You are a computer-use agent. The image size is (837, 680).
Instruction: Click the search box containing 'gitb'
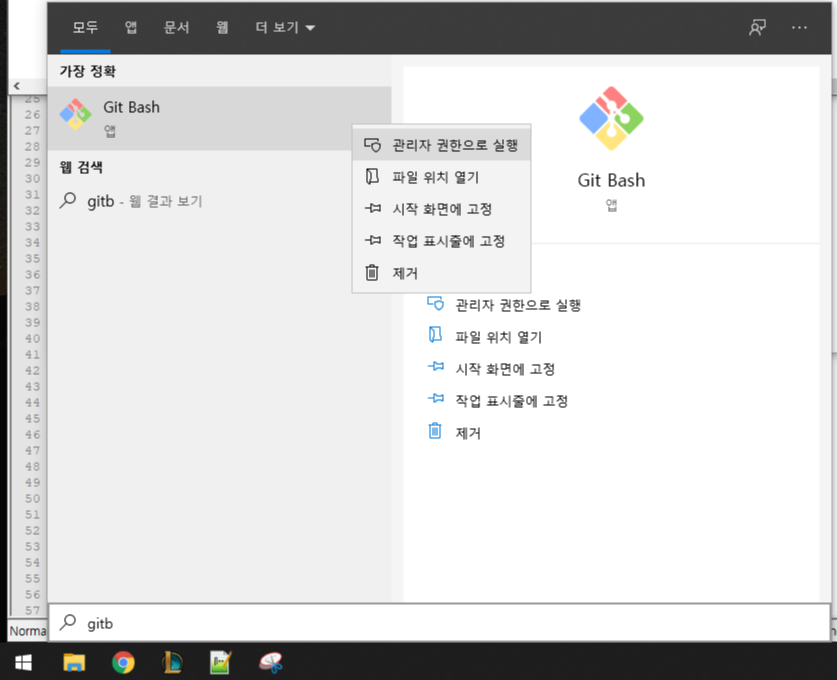[x=439, y=623]
